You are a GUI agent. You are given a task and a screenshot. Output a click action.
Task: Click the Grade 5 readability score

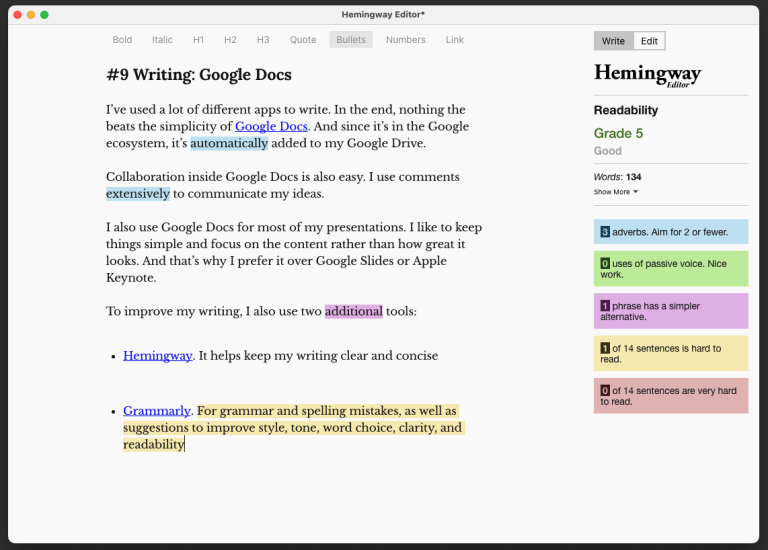tap(618, 133)
